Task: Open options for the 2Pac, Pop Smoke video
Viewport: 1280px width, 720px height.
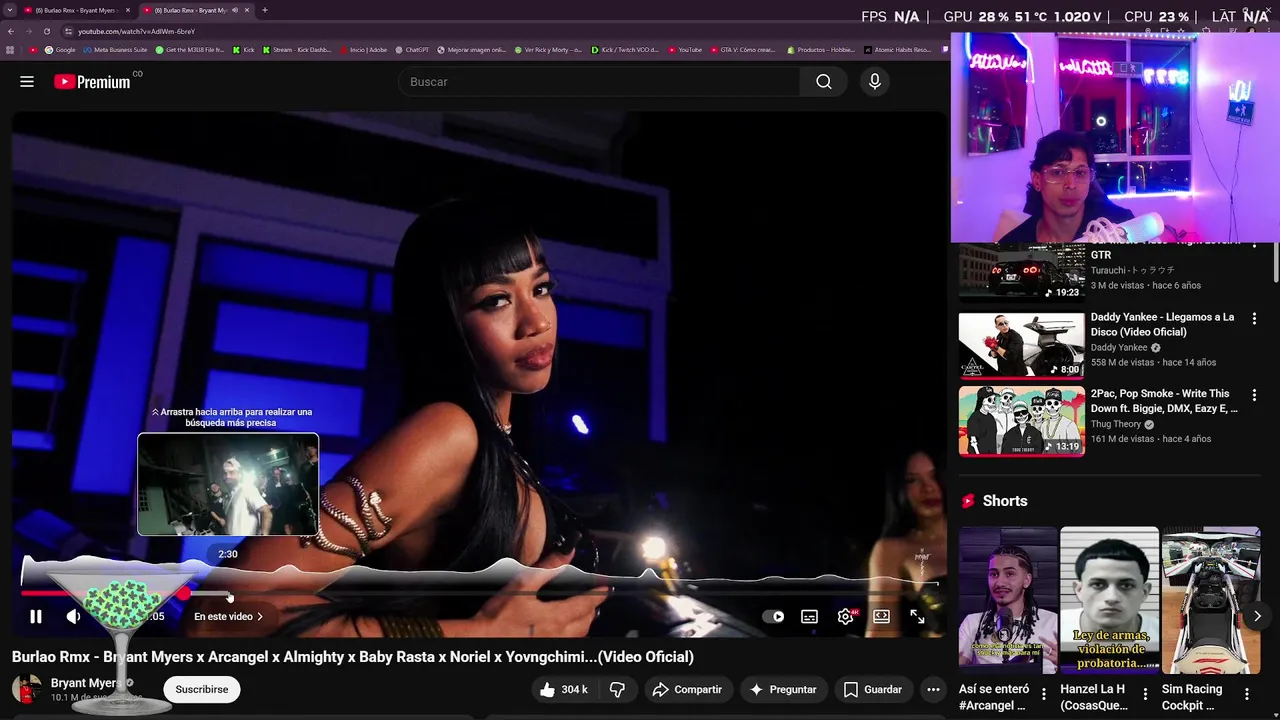Action: click(x=1254, y=396)
